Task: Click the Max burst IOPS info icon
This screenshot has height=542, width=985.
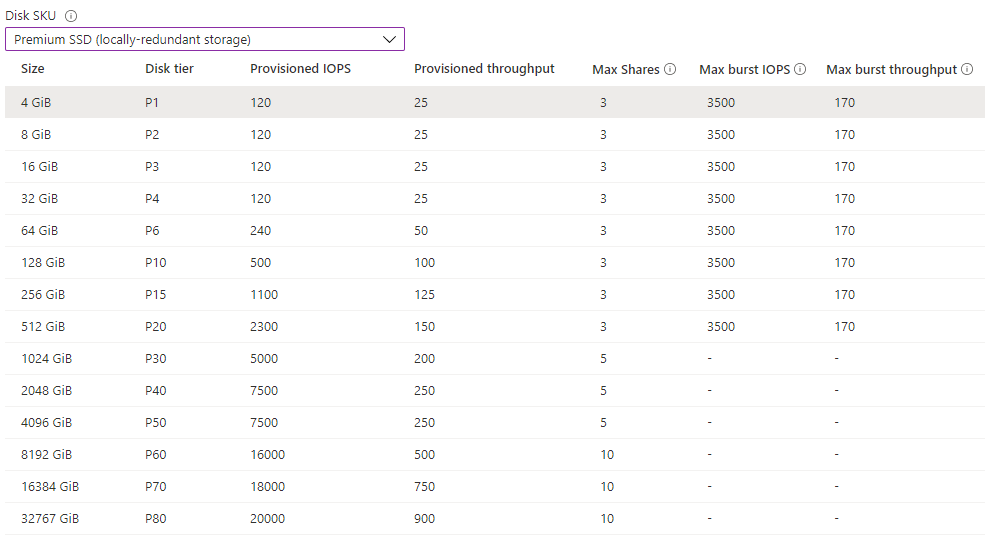Action: 800,69
